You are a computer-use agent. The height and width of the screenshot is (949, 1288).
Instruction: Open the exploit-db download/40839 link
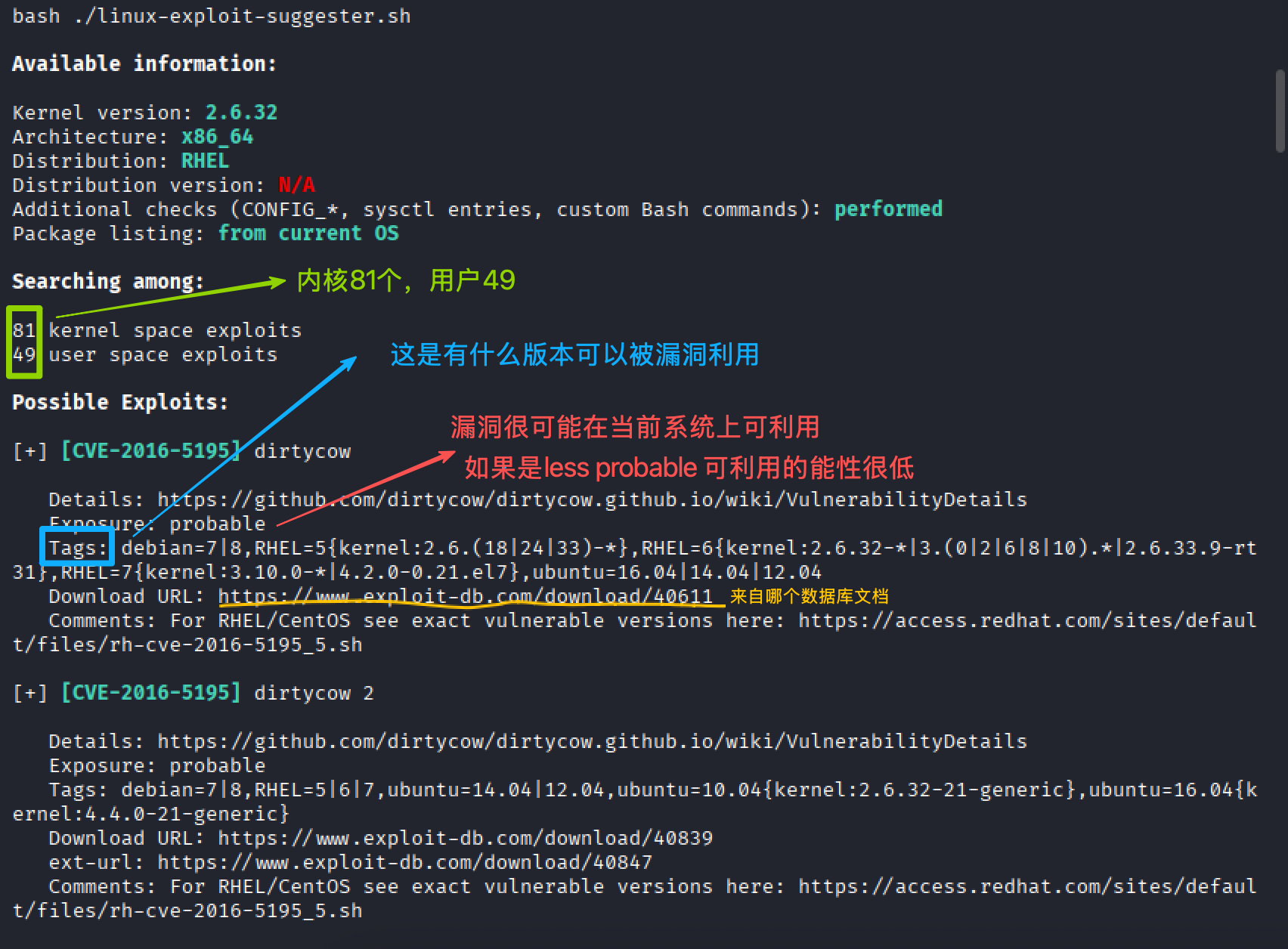465,838
